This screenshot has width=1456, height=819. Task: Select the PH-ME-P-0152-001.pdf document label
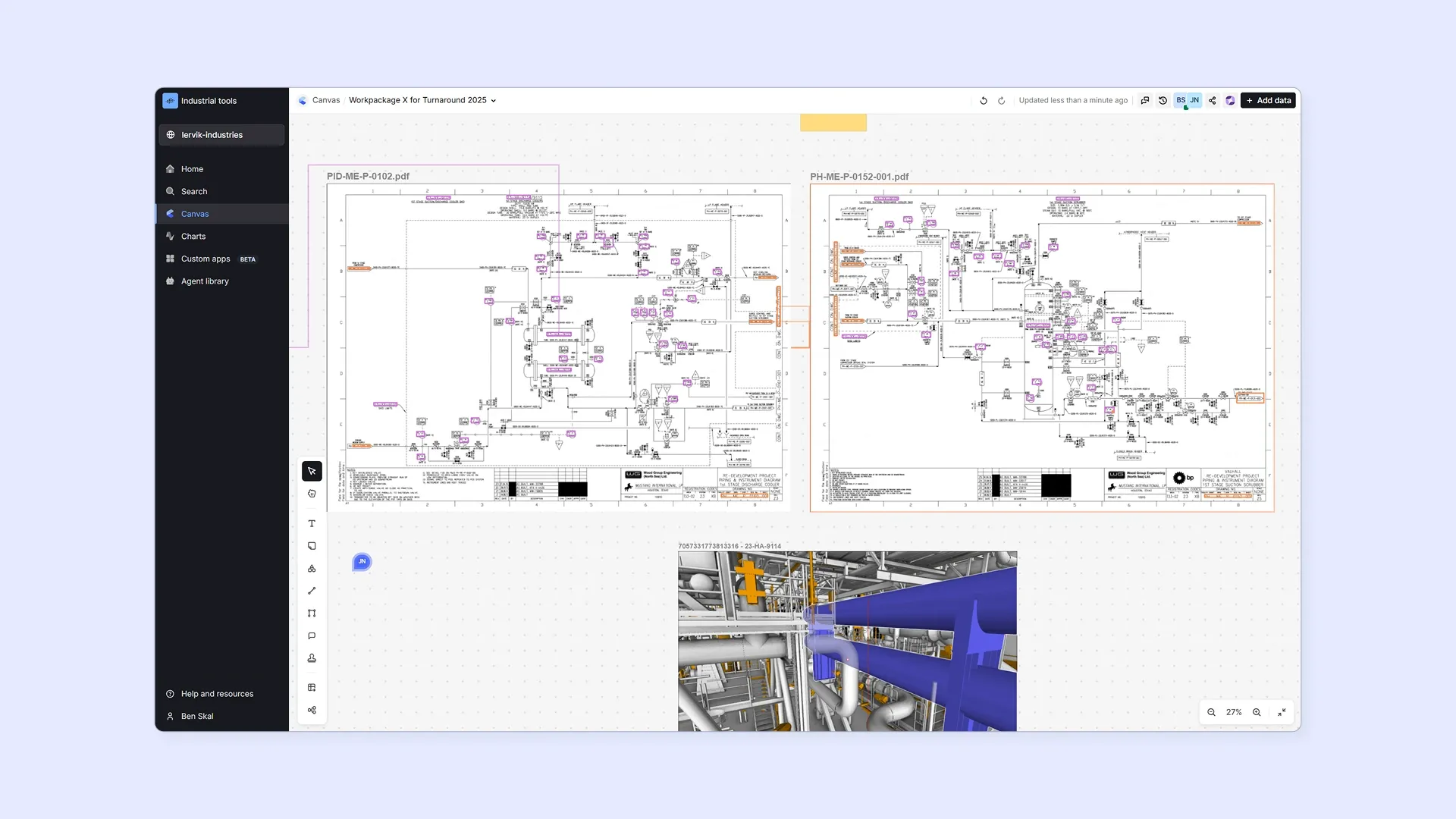[x=859, y=177]
